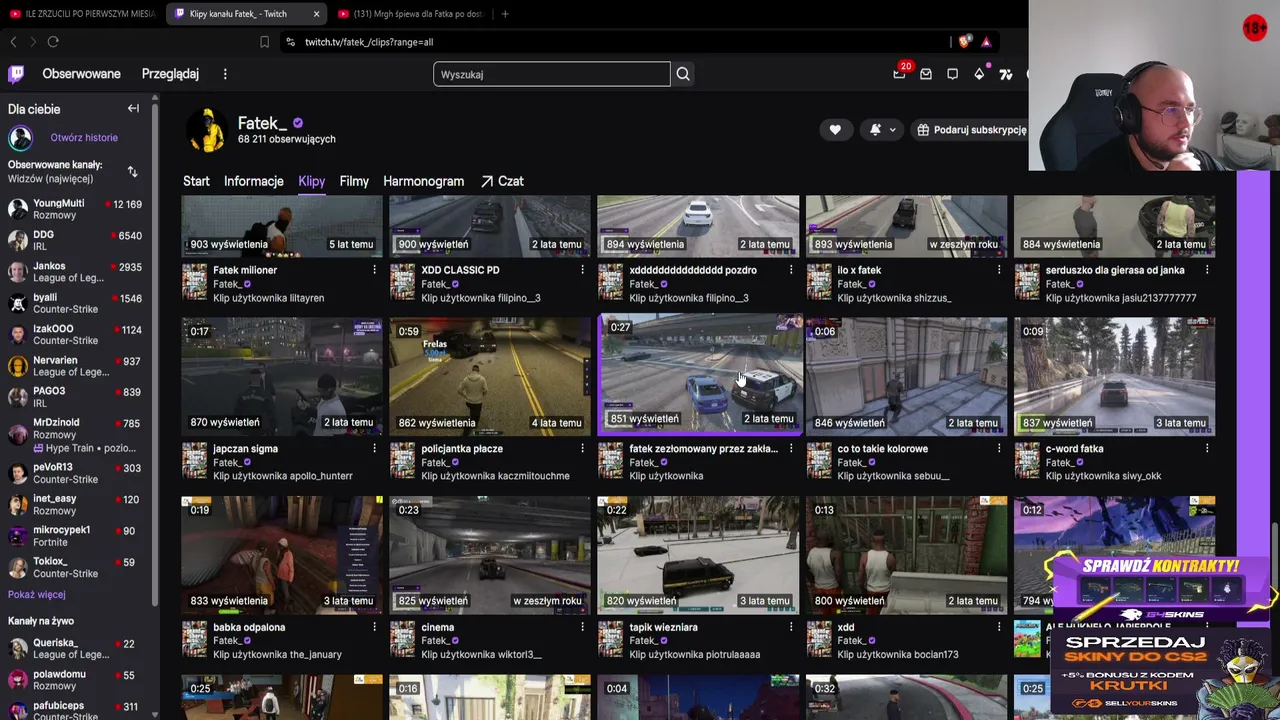Image resolution: width=1280 pixels, height=720 pixels.
Task: Select the Klipy tab
Action: pyautogui.click(x=311, y=181)
